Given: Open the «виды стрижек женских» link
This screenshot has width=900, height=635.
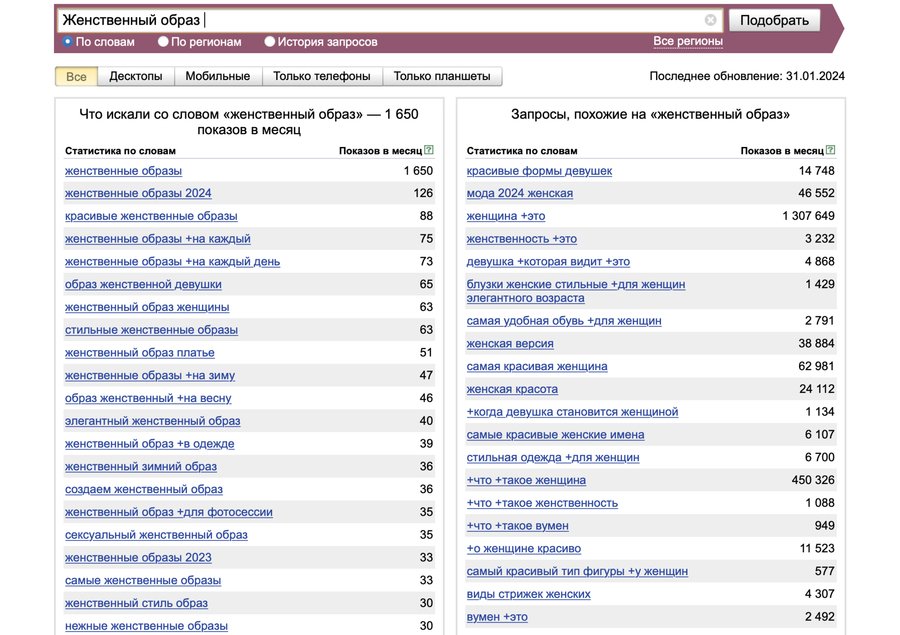Looking at the screenshot, I should [x=528, y=594].
